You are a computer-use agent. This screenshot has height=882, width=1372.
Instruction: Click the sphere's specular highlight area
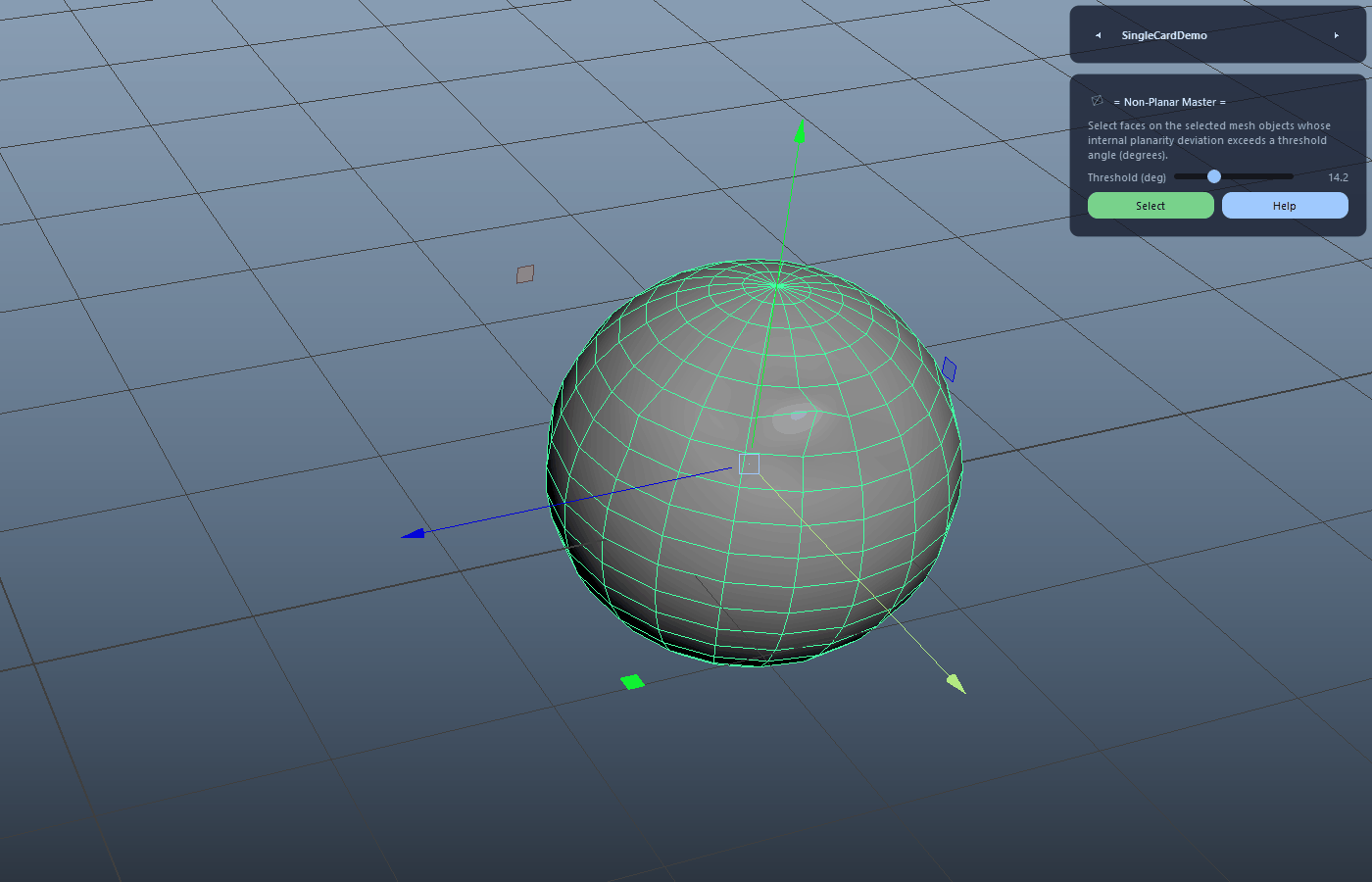(x=796, y=418)
